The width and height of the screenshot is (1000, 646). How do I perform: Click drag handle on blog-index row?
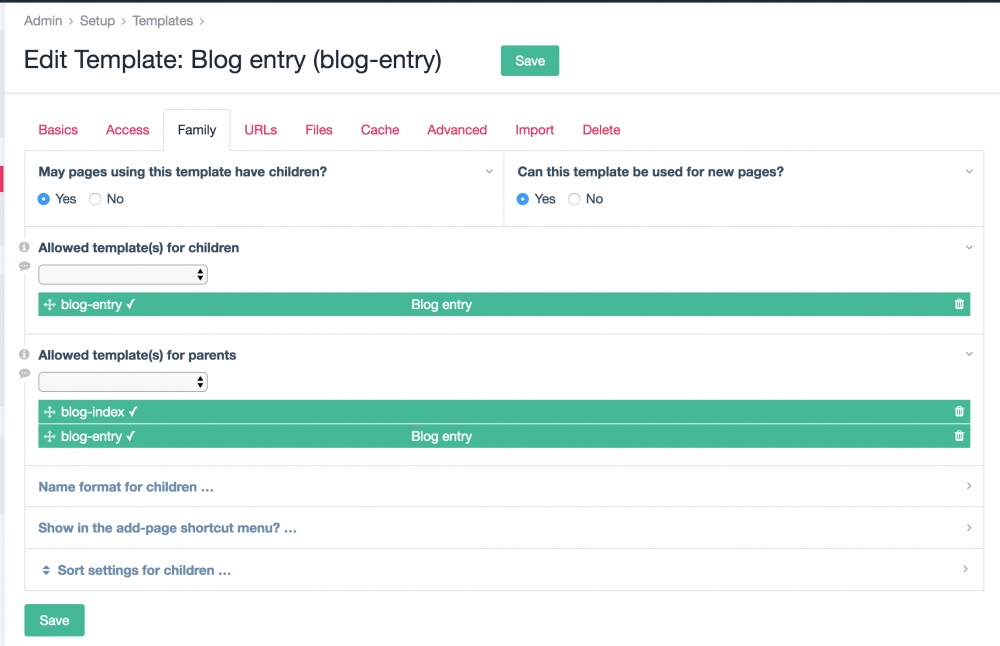pos(49,412)
